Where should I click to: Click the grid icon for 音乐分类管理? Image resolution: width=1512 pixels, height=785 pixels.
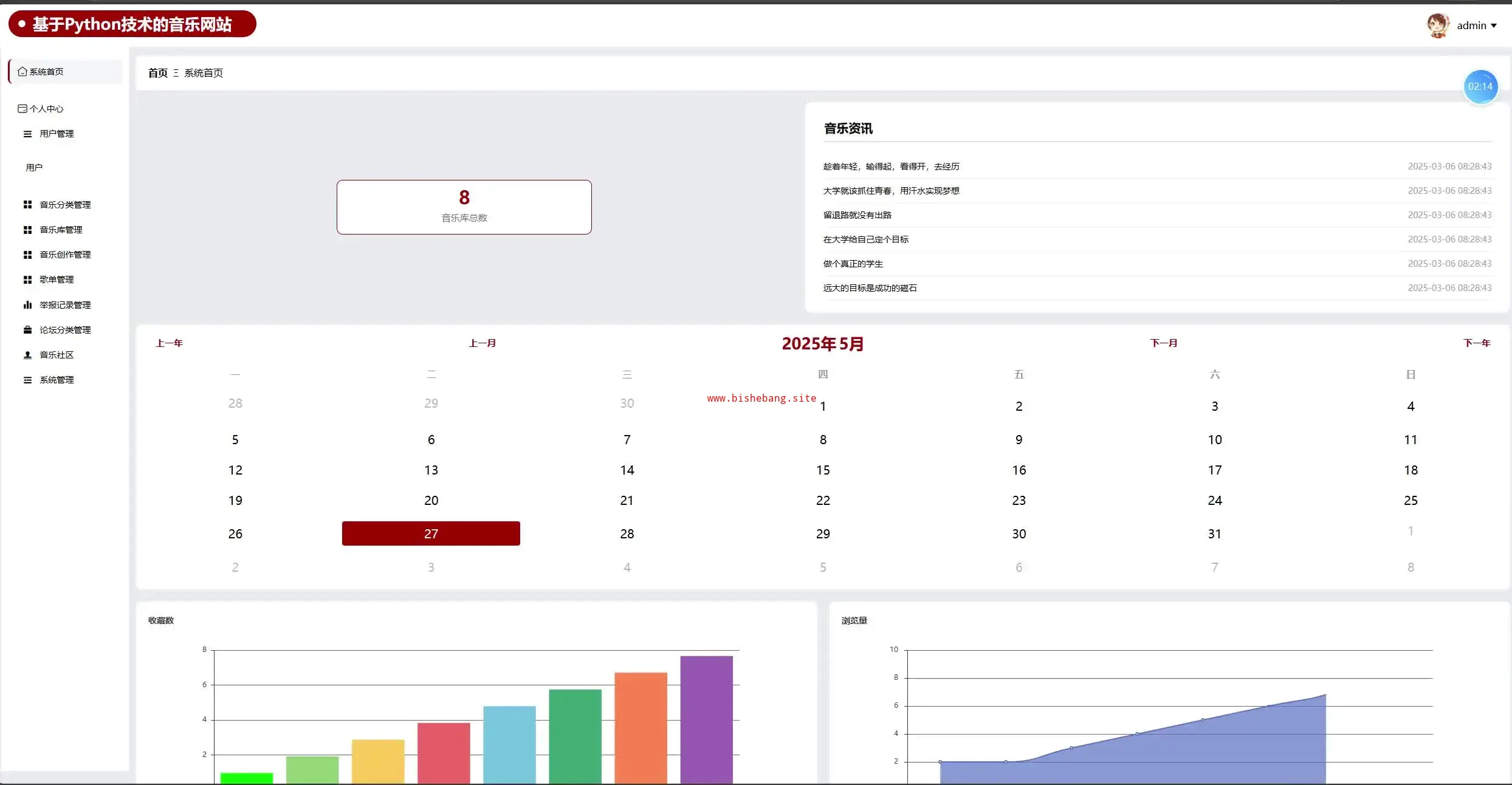pyautogui.click(x=27, y=205)
